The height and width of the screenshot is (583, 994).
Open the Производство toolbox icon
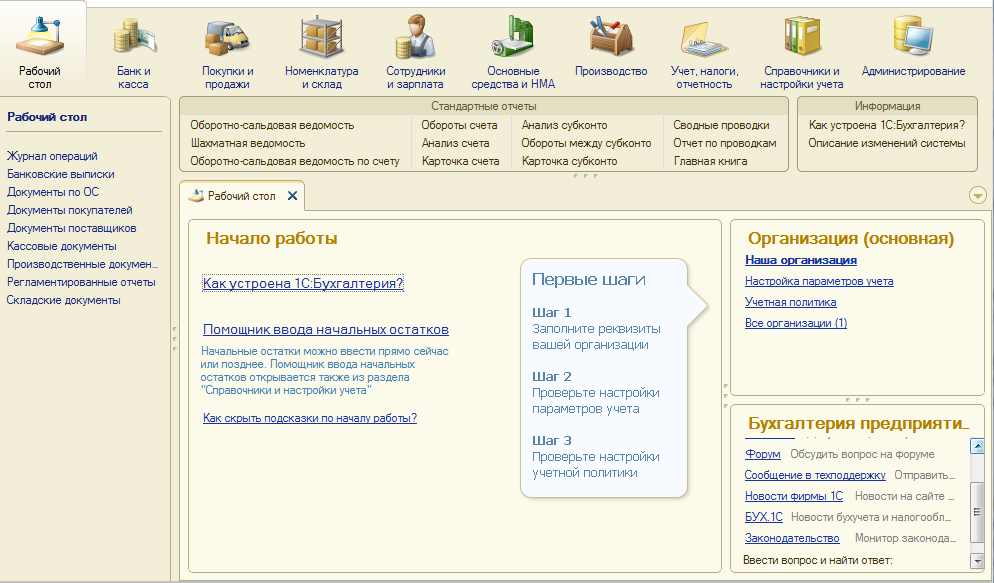pyautogui.click(x=610, y=37)
